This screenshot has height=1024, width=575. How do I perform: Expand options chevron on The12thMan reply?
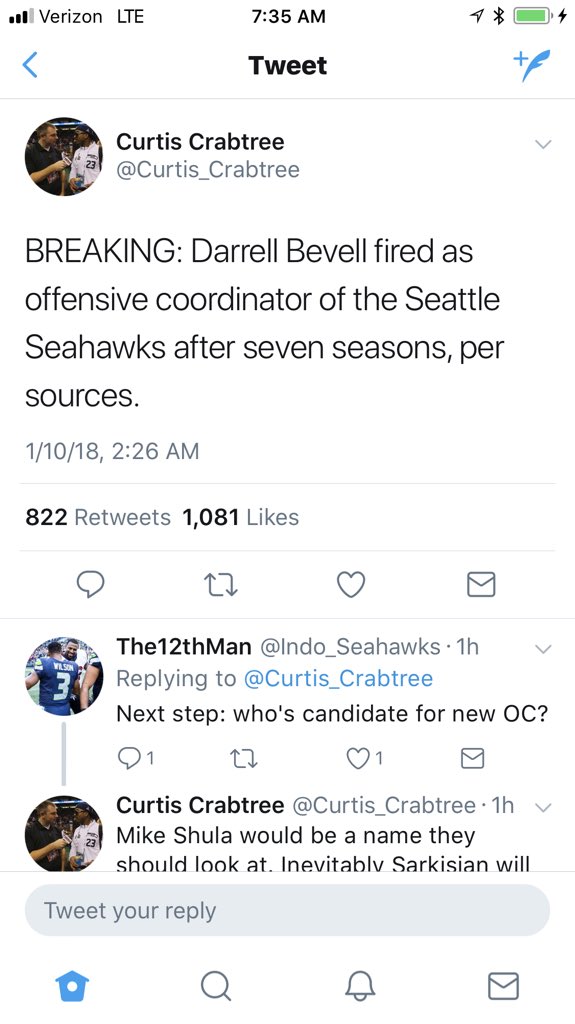543,649
